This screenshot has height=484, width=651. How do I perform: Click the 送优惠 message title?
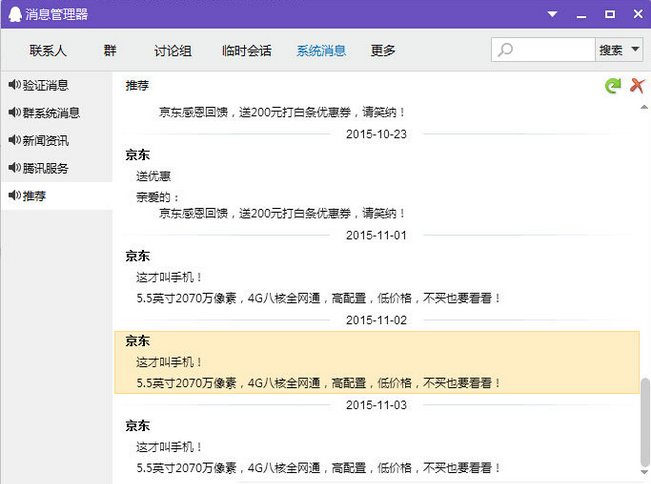point(153,176)
